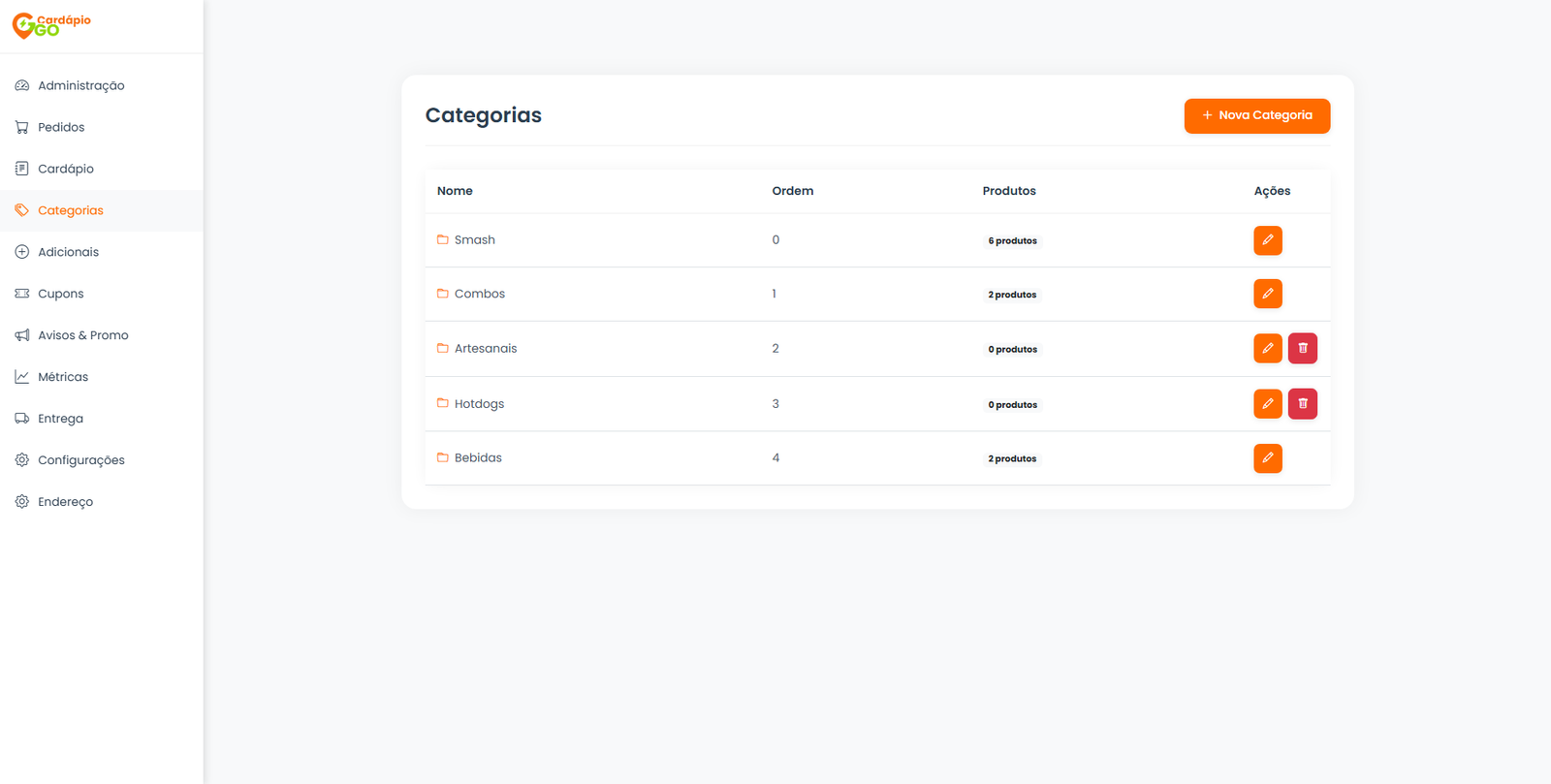Click the edit pencil for Smash category

1267,240
